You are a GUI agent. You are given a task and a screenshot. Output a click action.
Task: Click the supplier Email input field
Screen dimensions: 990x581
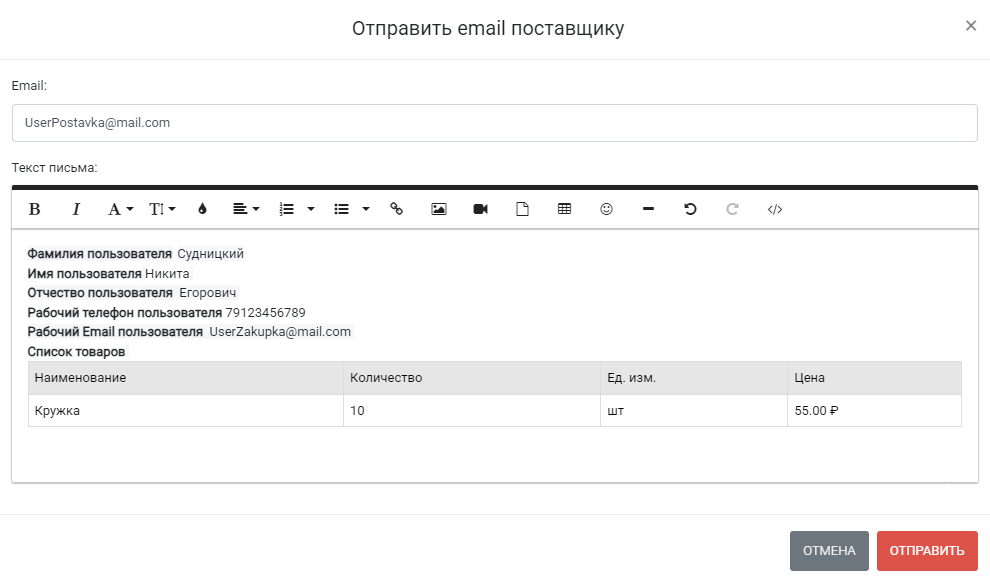tap(494, 123)
